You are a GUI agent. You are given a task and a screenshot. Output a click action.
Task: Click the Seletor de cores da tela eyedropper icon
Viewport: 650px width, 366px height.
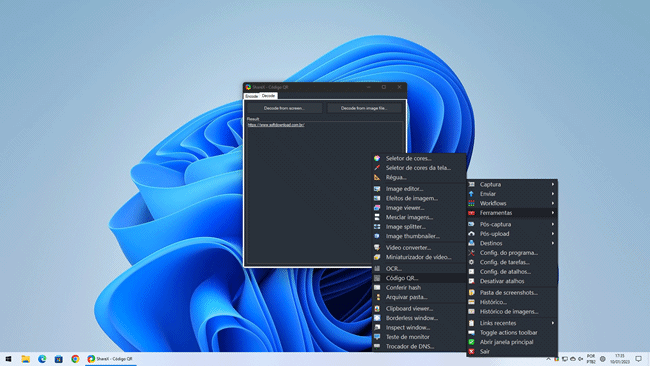click(x=377, y=168)
